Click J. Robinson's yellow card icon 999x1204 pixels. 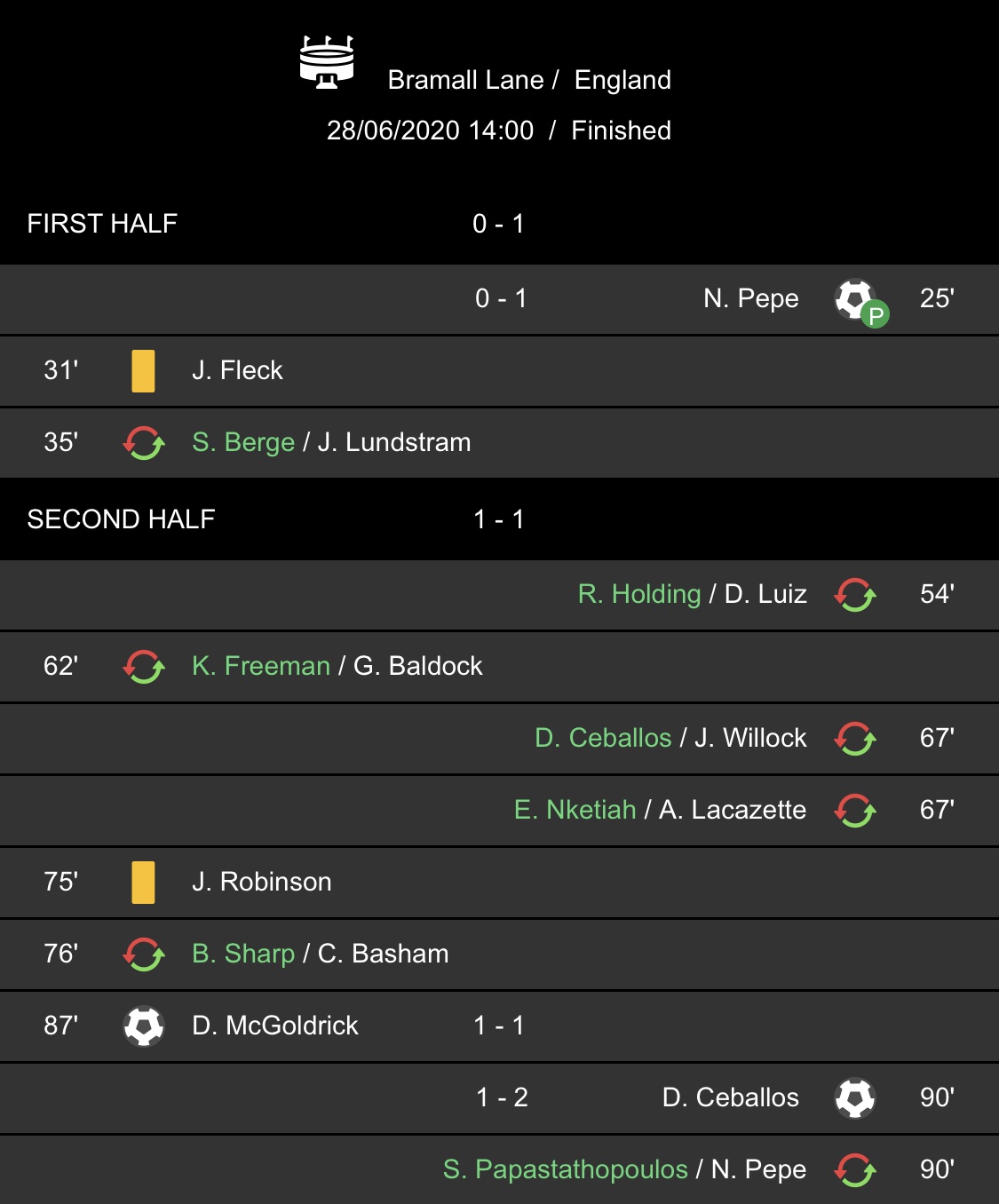pos(143,882)
